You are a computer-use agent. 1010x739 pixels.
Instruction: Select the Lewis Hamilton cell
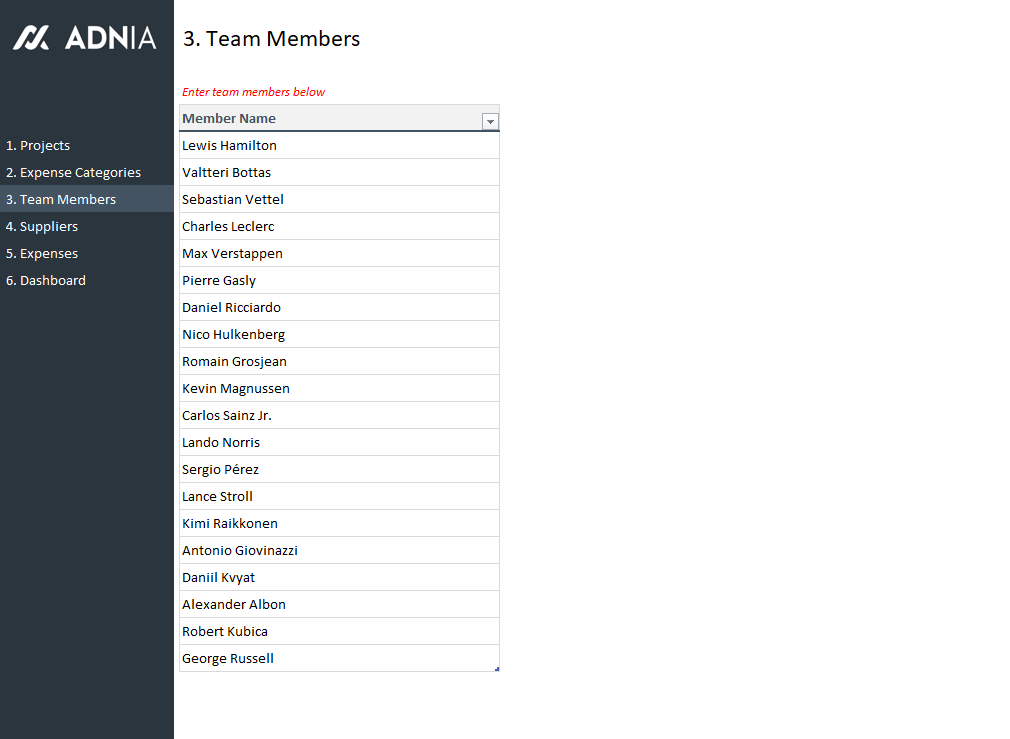(x=230, y=146)
